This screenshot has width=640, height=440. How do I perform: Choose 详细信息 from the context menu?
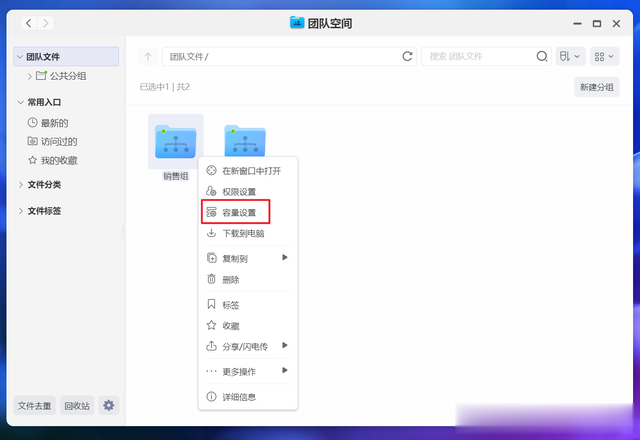(x=248, y=397)
